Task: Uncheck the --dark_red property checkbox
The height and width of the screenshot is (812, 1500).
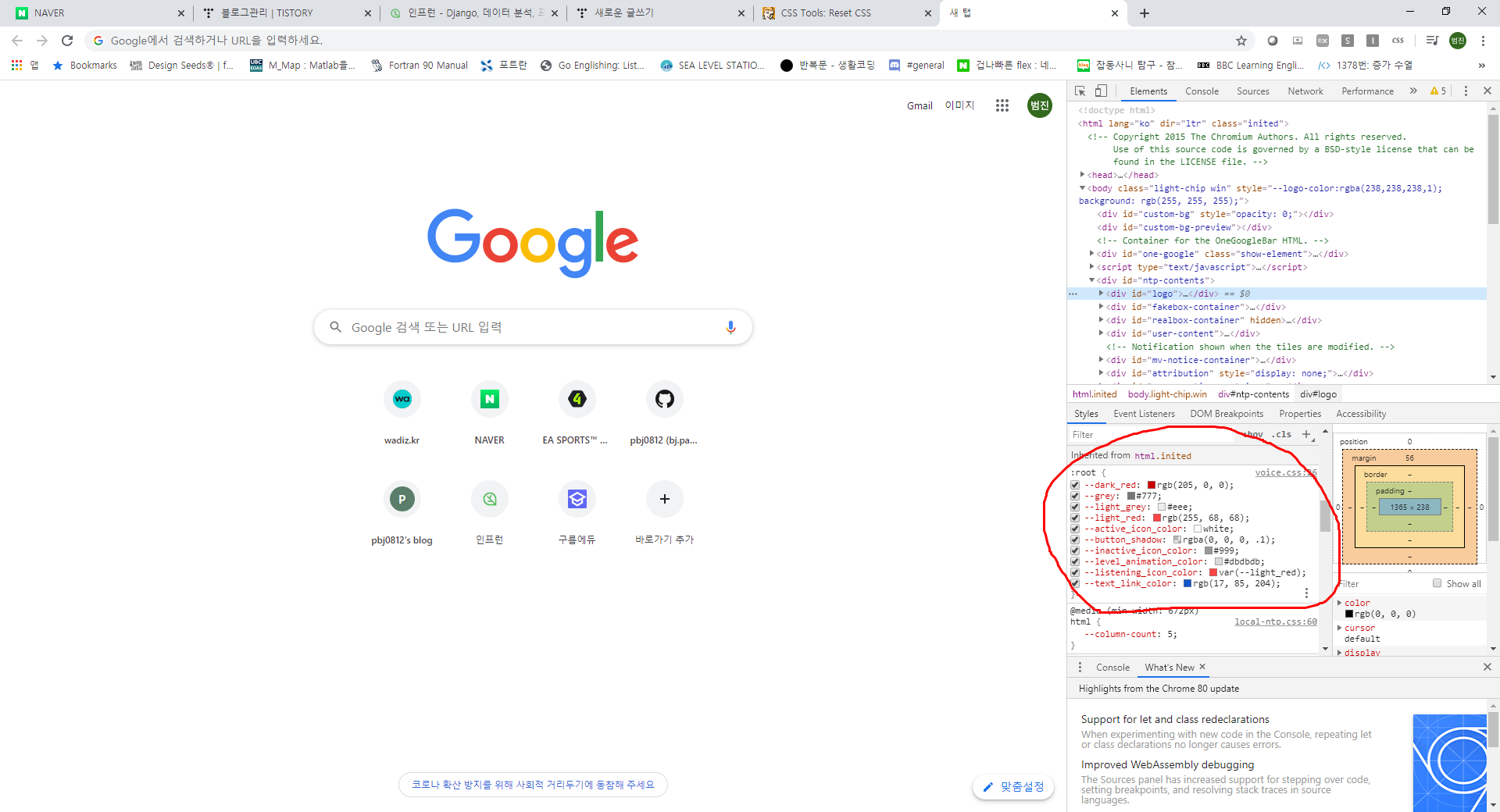Action: tap(1075, 485)
